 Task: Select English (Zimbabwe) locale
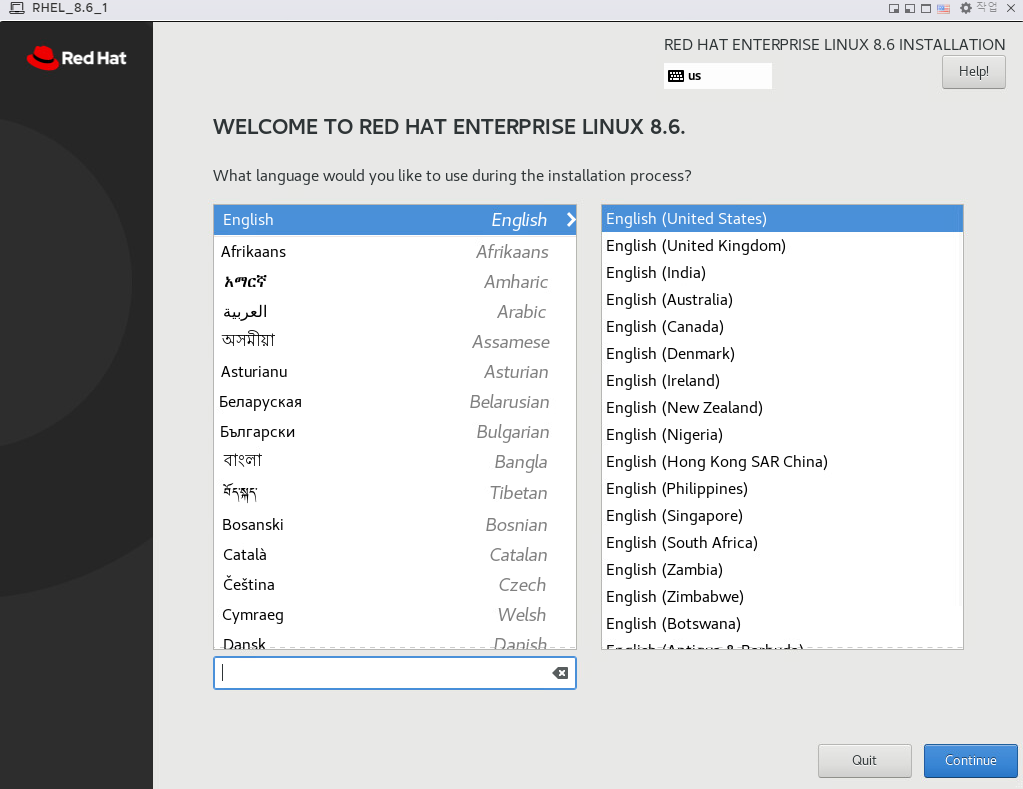click(782, 596)
